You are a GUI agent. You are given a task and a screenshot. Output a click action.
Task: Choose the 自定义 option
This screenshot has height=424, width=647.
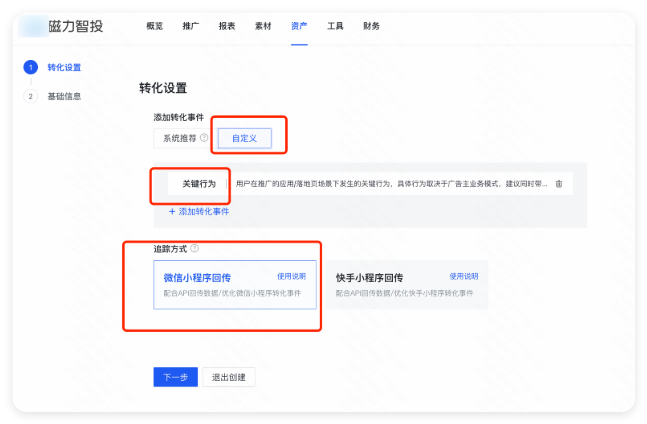[x=245, y=138]
